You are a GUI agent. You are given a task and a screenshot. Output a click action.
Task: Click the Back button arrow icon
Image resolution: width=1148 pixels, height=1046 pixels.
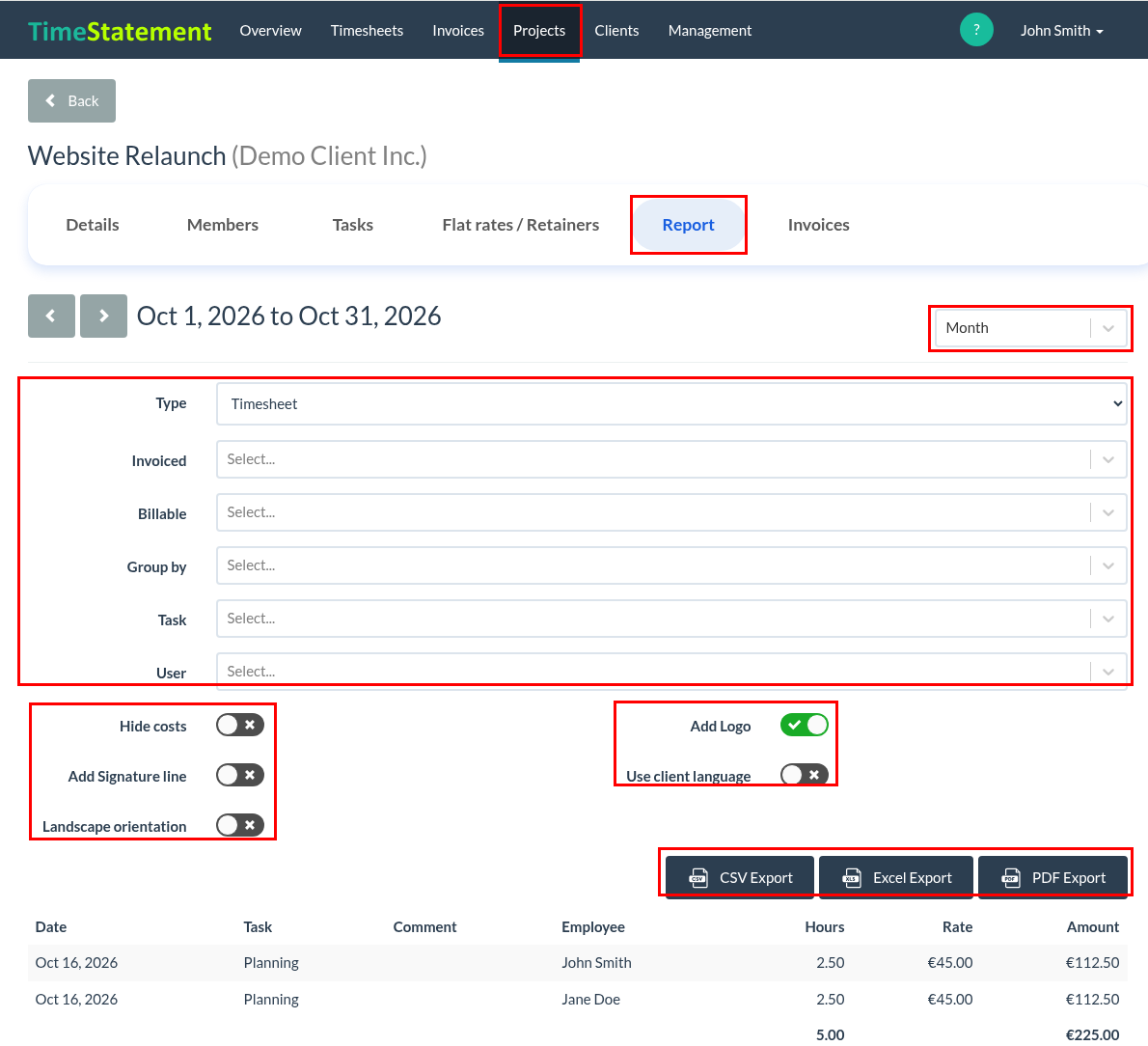click(x=50, y=100)
